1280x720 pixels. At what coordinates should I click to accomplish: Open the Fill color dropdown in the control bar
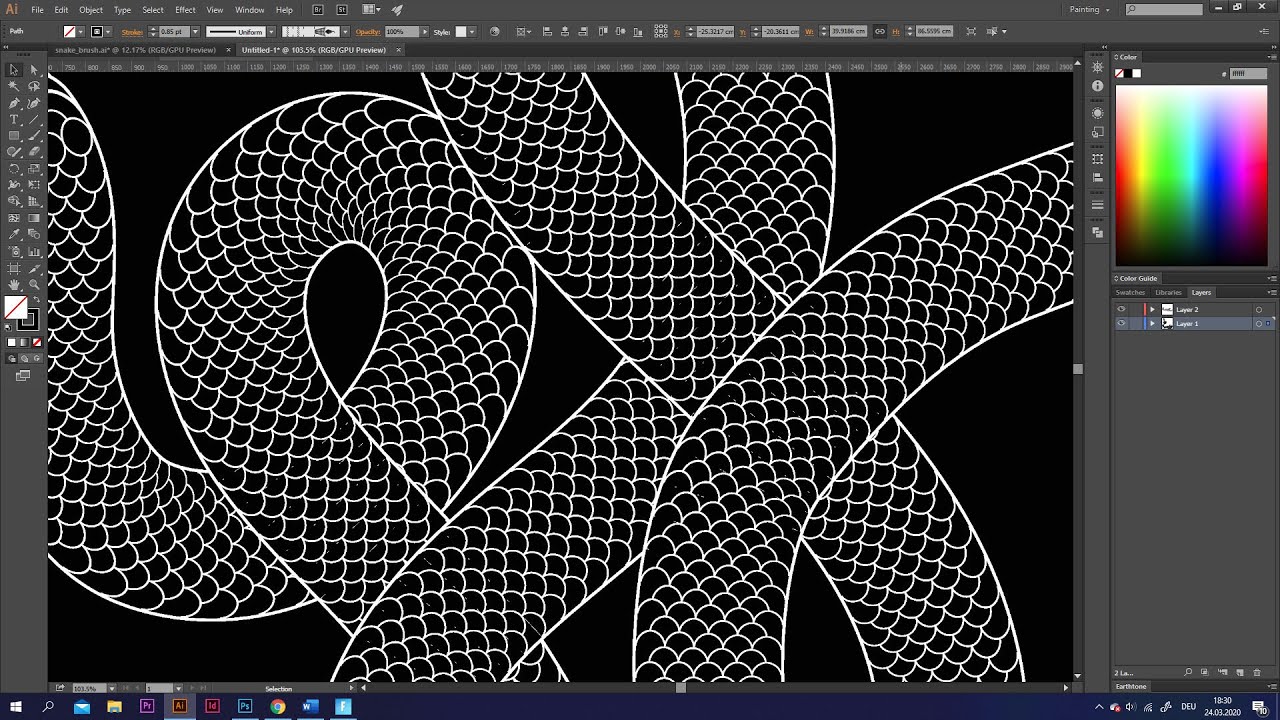pos(82,31)
